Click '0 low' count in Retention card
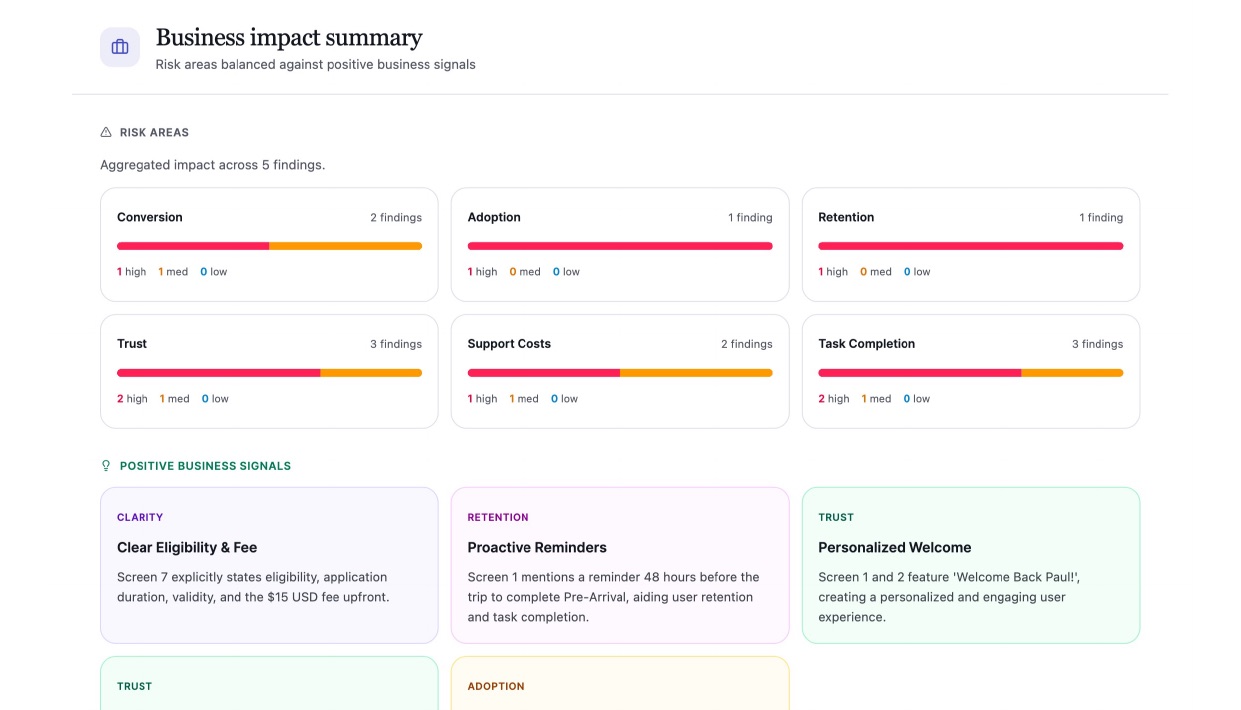 [917, 272]
